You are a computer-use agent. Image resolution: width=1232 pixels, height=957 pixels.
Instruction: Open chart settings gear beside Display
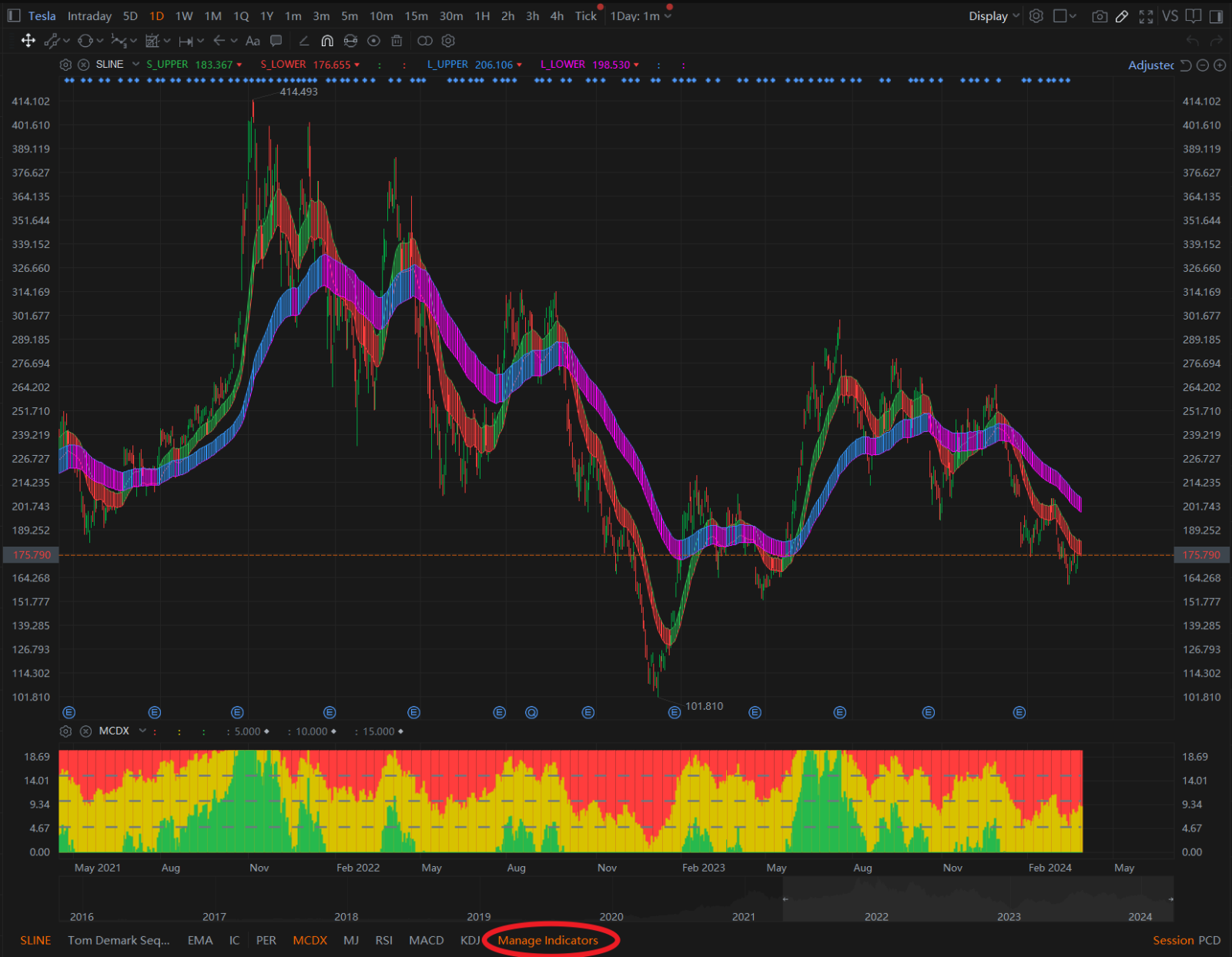click(x=1036, y=15)
